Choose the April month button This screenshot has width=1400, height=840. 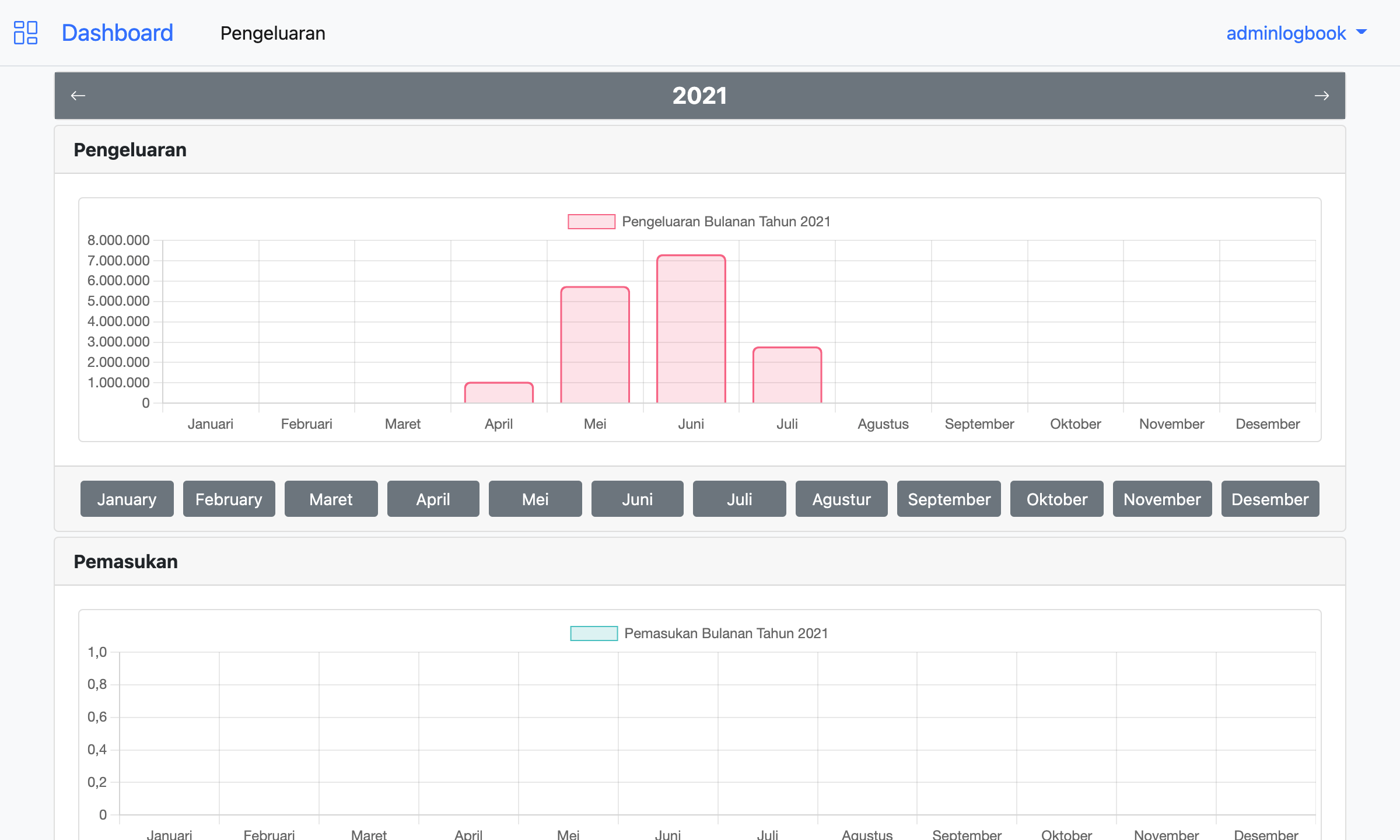[433, 499]
